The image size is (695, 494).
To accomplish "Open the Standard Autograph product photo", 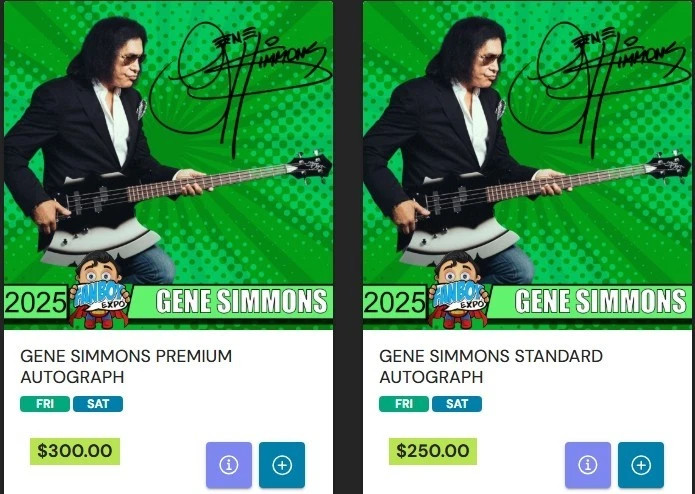I will 527,165.
